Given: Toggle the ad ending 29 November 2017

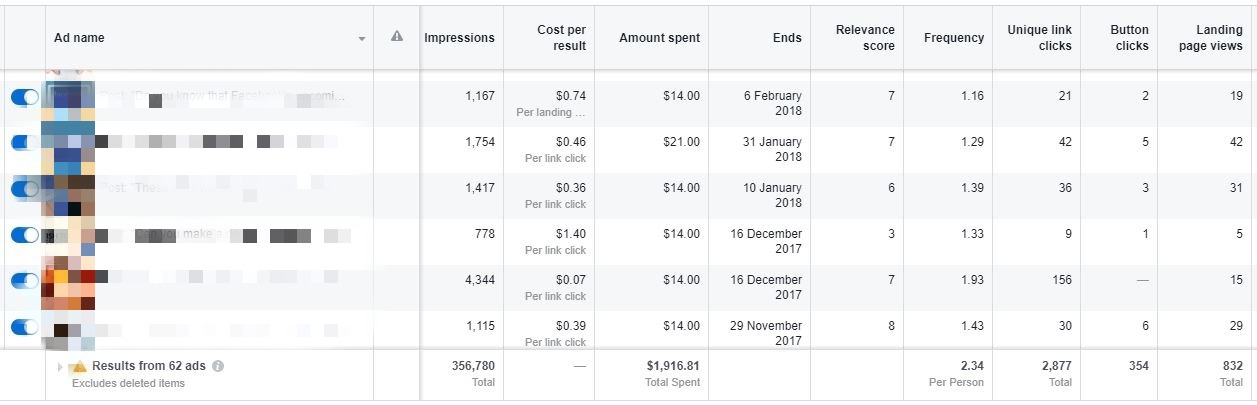Looking at the screenshot, I should click(25, 327).
